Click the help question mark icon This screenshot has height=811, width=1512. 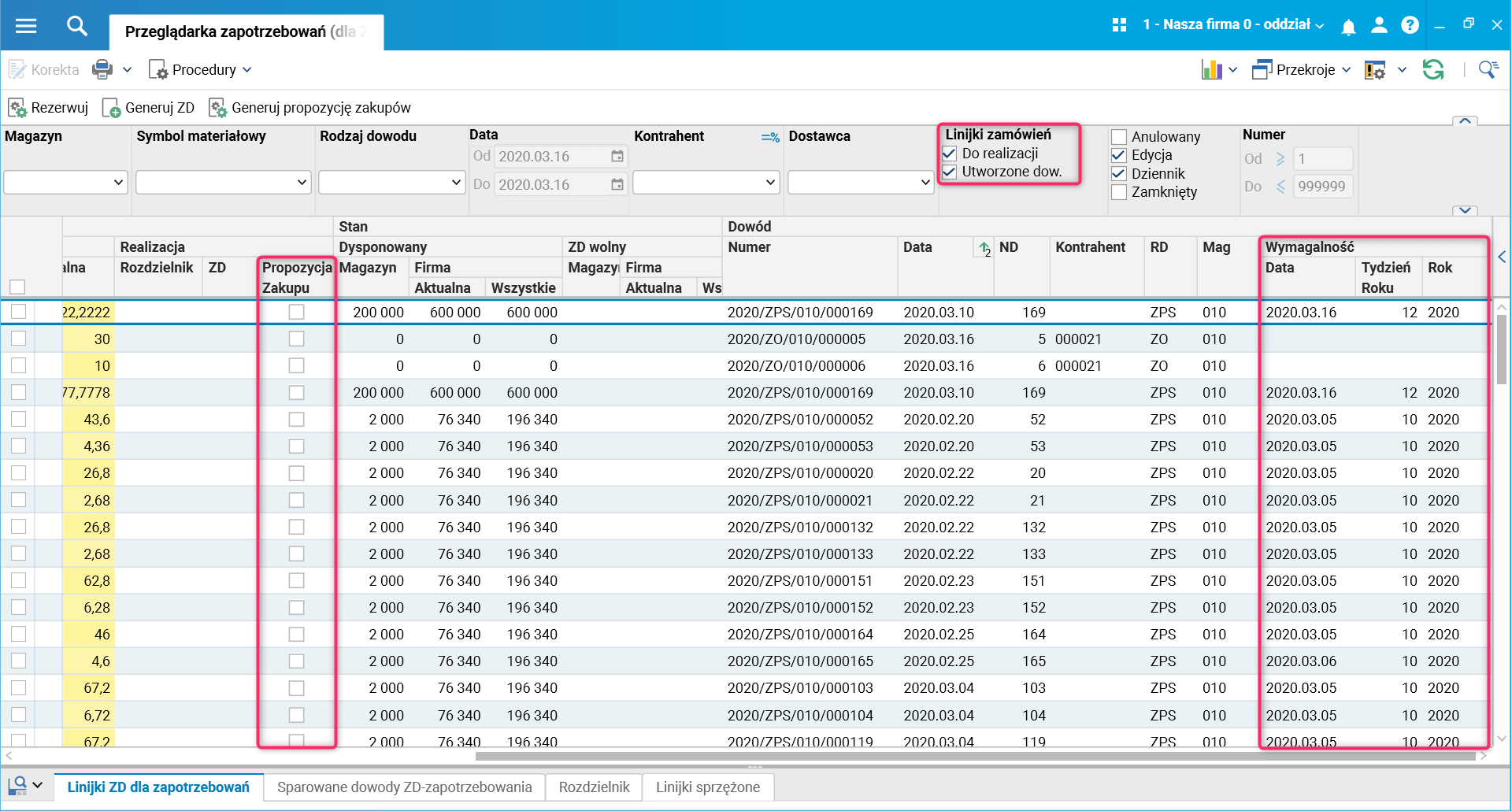[1410, 25]
